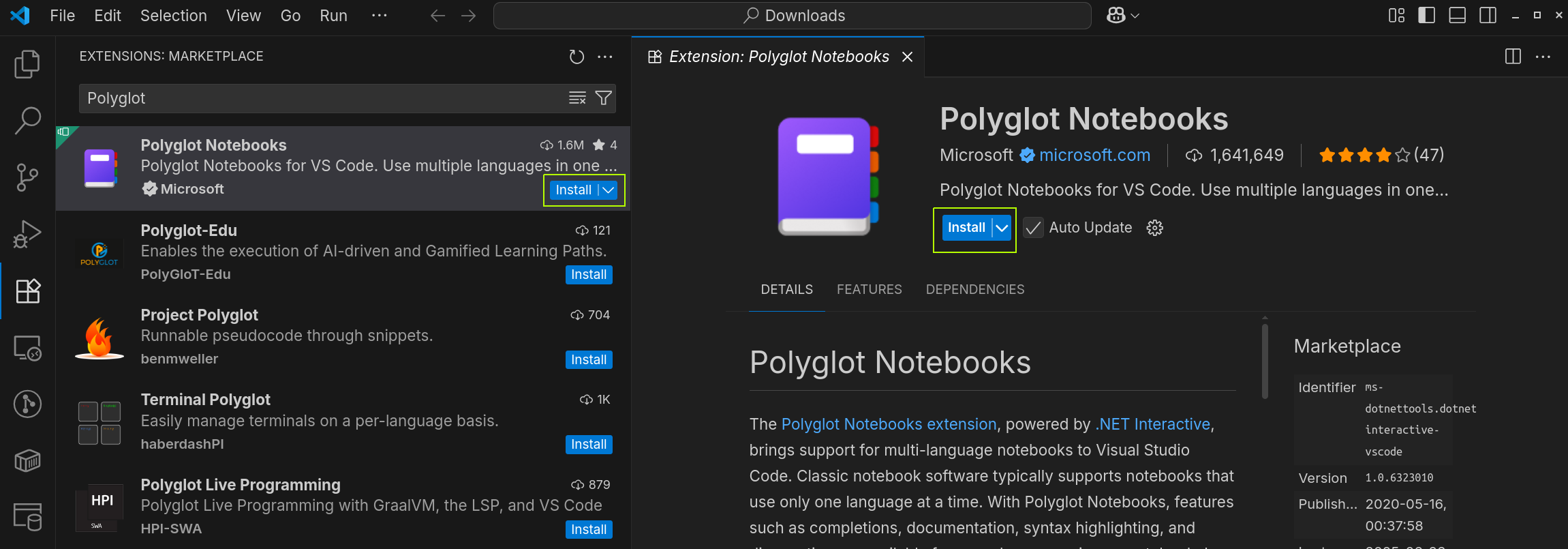Switch to the DETAILS tab

[786, 289]
